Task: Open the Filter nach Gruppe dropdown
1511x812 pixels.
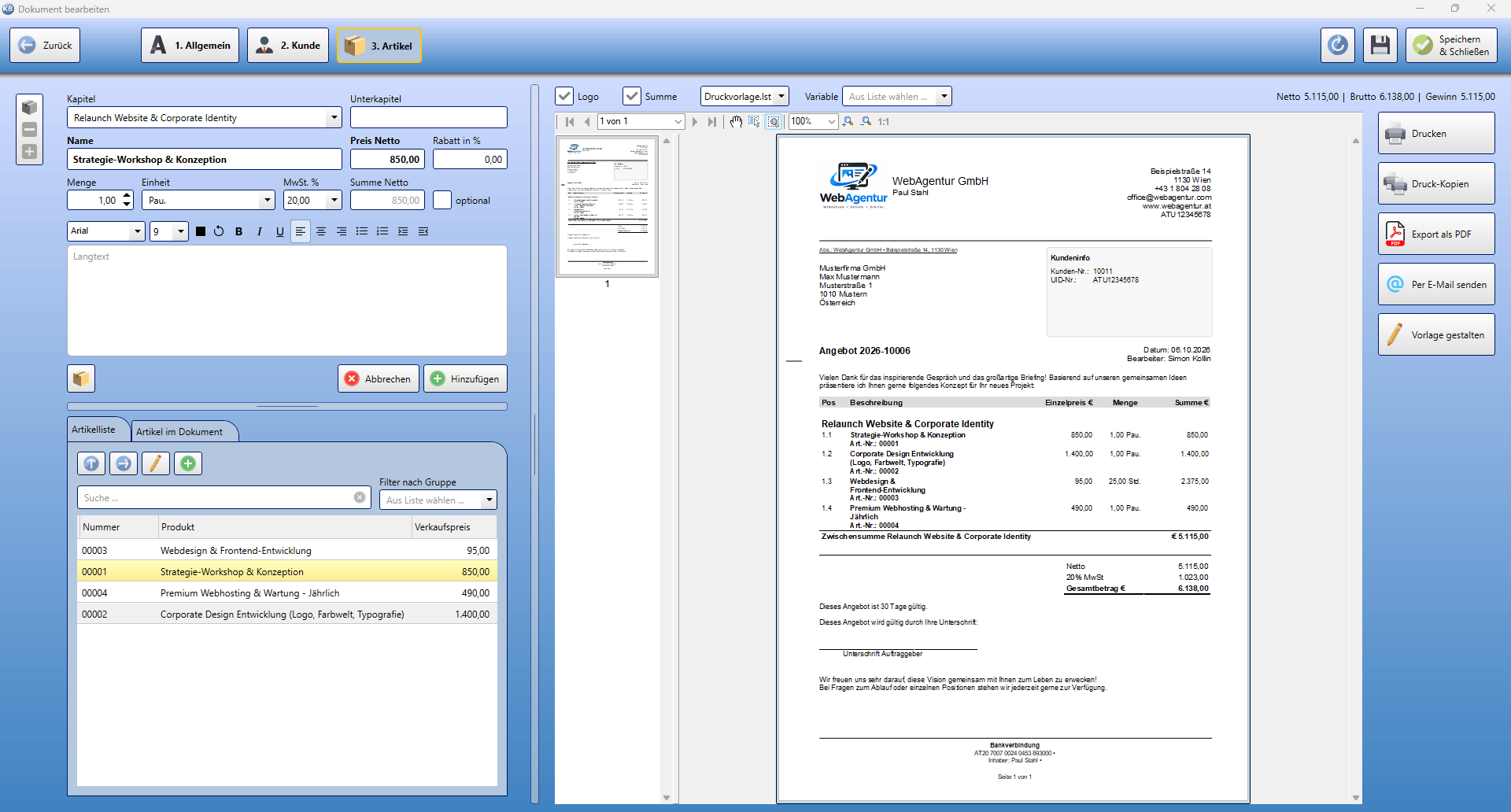Action: 490,500
